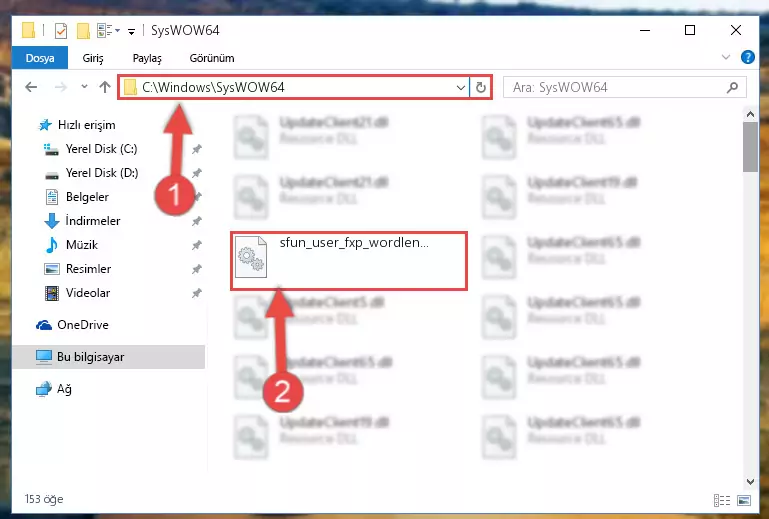Screen dimensions: 769x519
Task: Click the vertical scrollbar thumb
Action: point(750,147)
